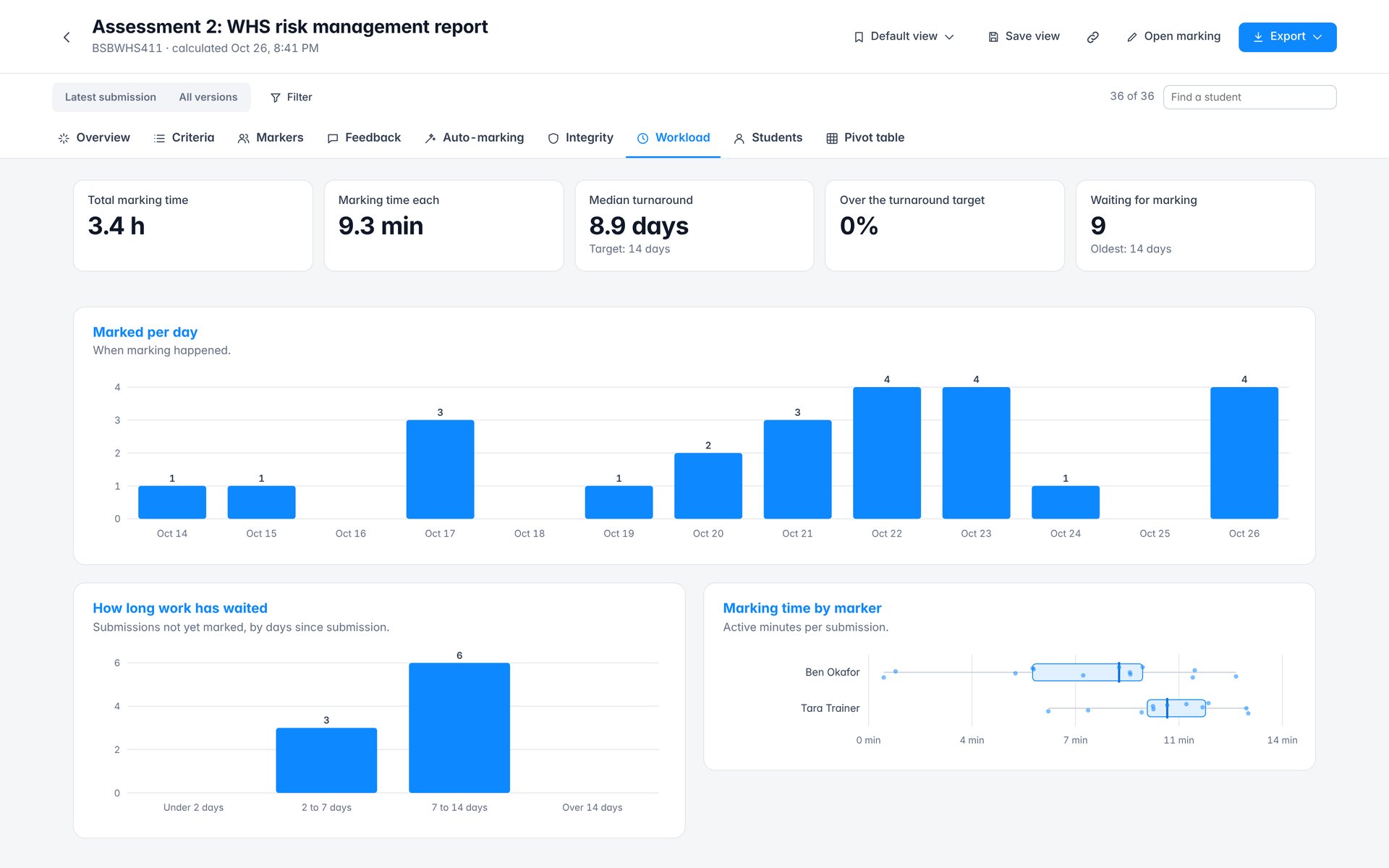Click the people icon of Markers tab

coord(244,138)
